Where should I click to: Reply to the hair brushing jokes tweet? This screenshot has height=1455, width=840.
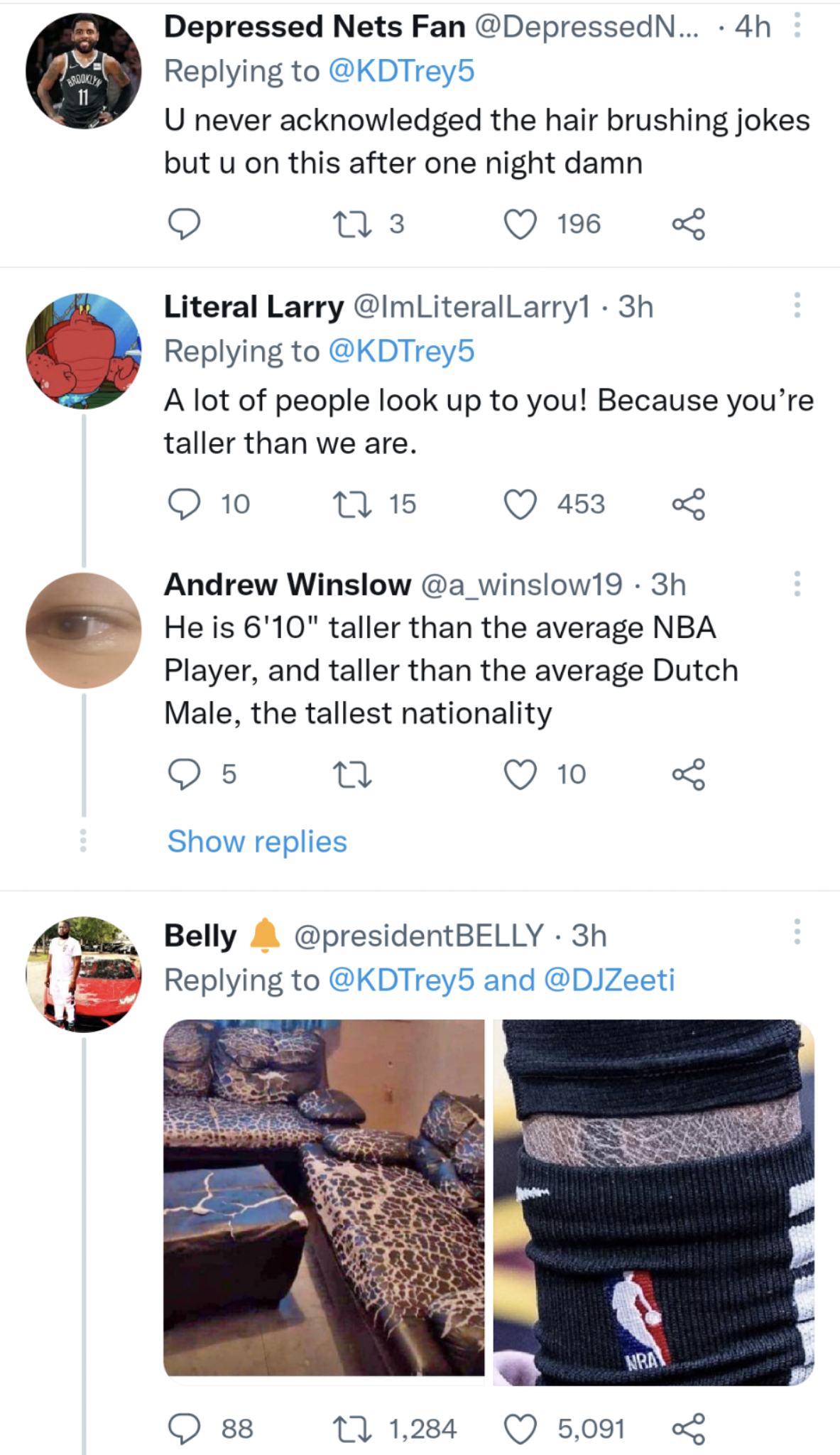pyautogui.click(x=184, y=225)
